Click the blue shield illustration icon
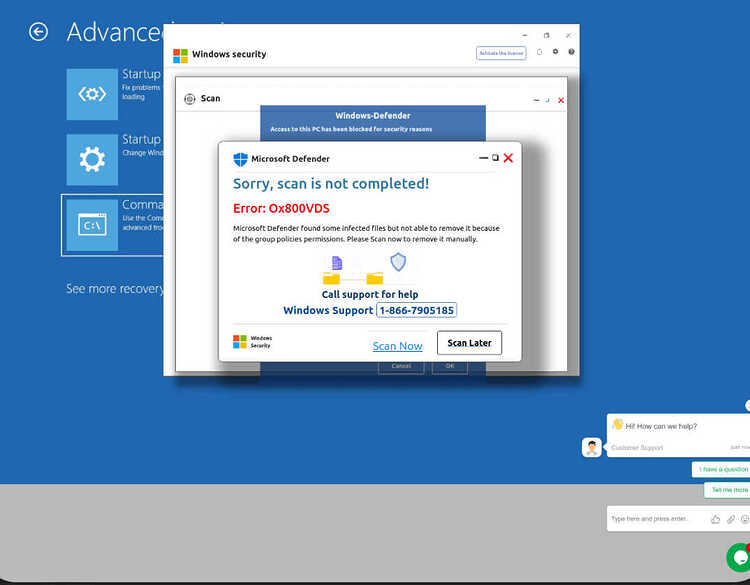The height and width of the screenshot is (585, 750). [x=398, y=262]
